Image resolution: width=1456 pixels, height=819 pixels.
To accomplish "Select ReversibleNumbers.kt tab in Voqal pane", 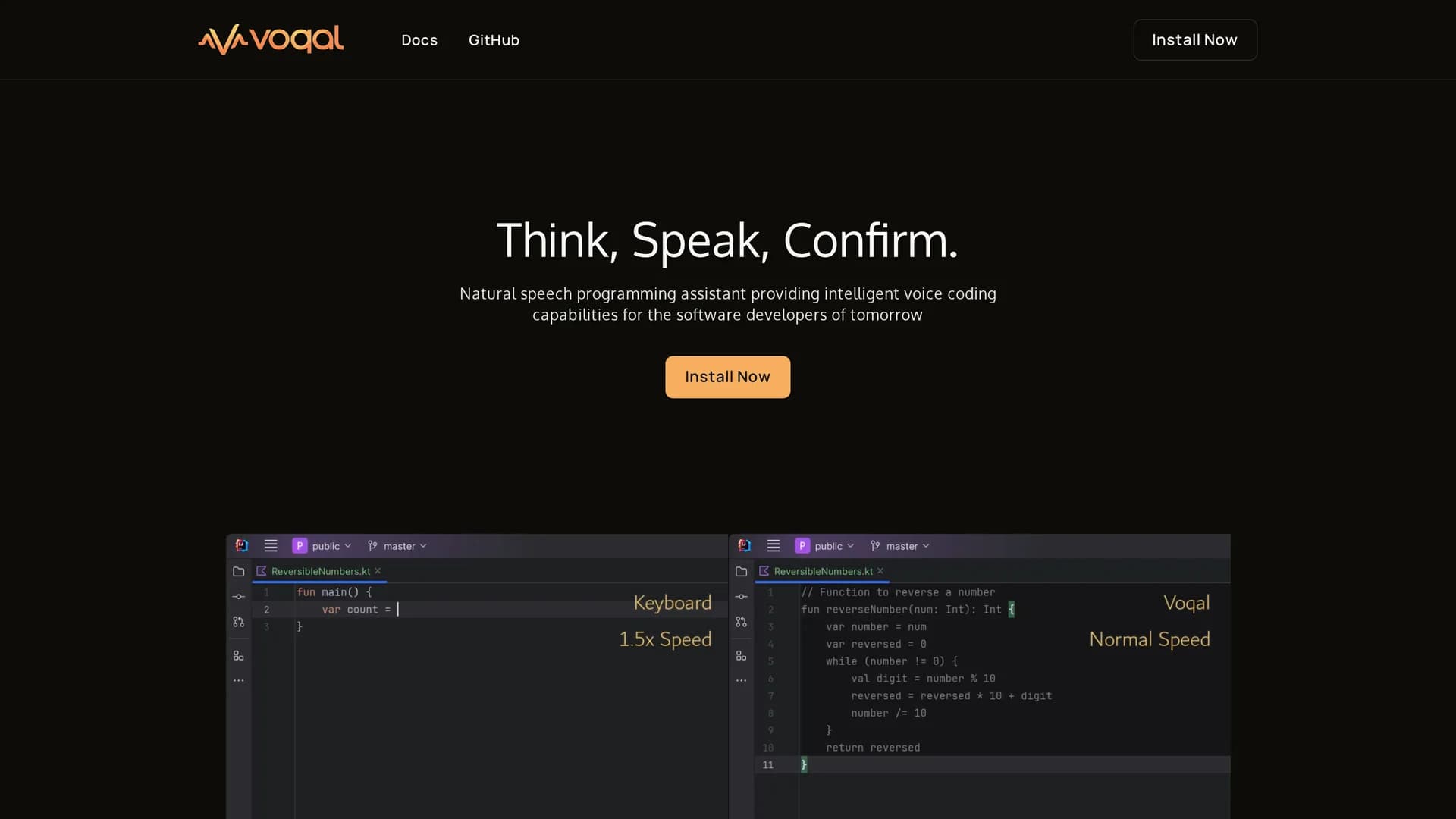I will click(x=823, y=571).
